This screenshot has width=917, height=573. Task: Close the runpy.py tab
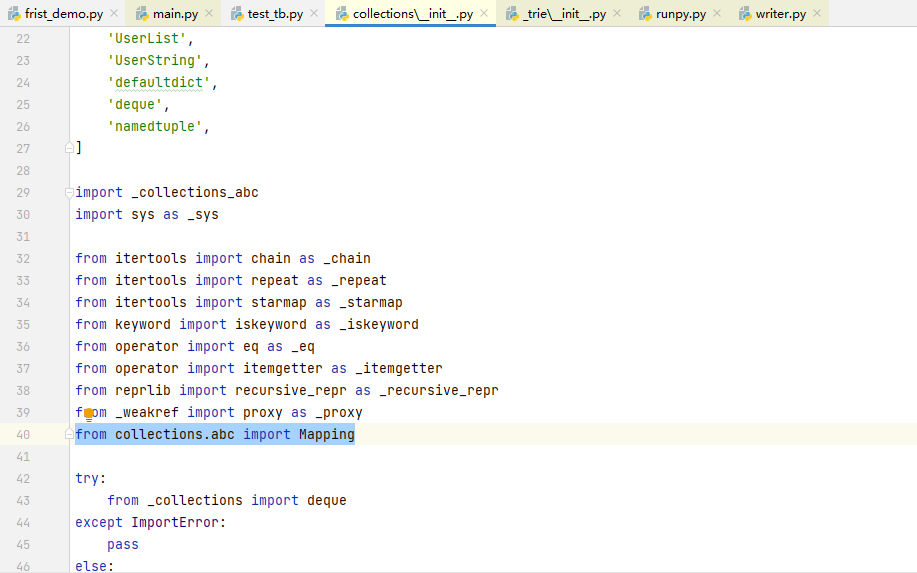click(717, 13)
